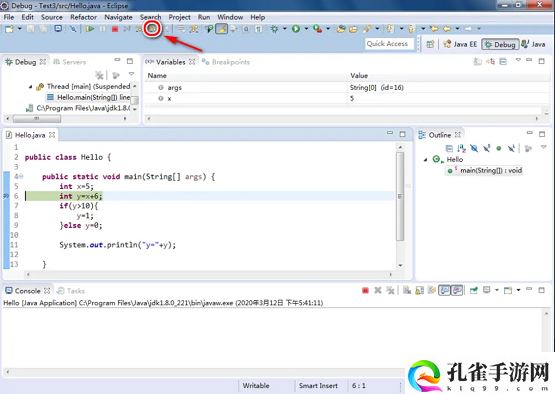Maximize the Hello.java editor area
555x394 pixels.
[402, 134]
